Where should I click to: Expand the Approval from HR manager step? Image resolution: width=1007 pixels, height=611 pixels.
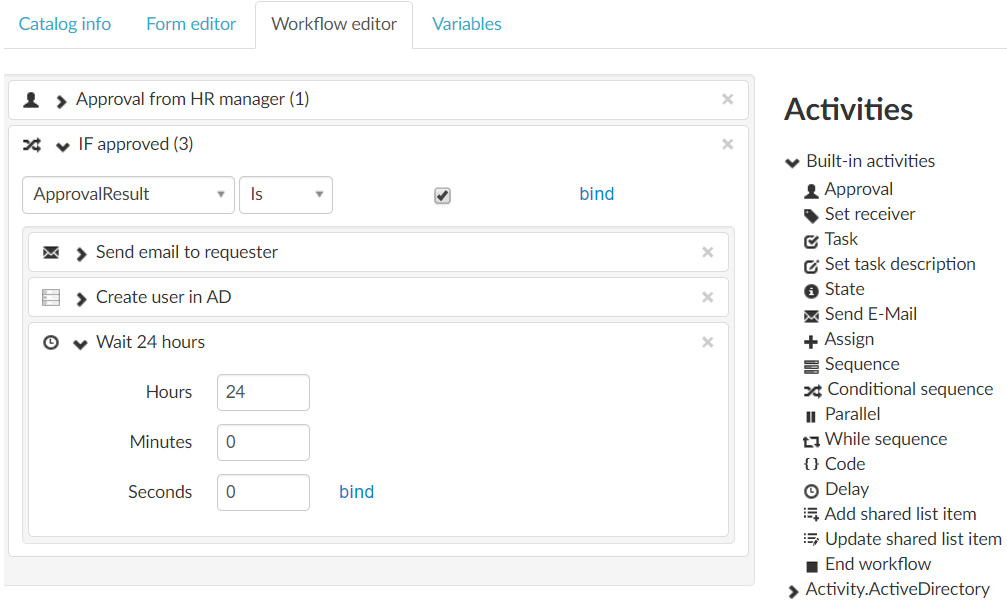click(62, 101)
